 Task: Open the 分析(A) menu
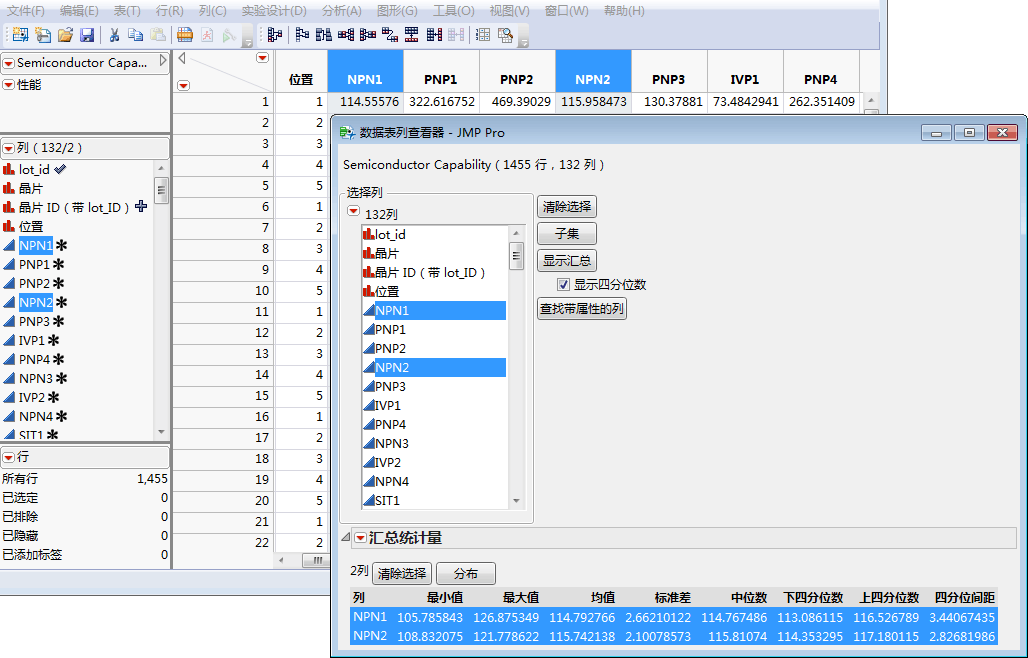pos(341,11)
